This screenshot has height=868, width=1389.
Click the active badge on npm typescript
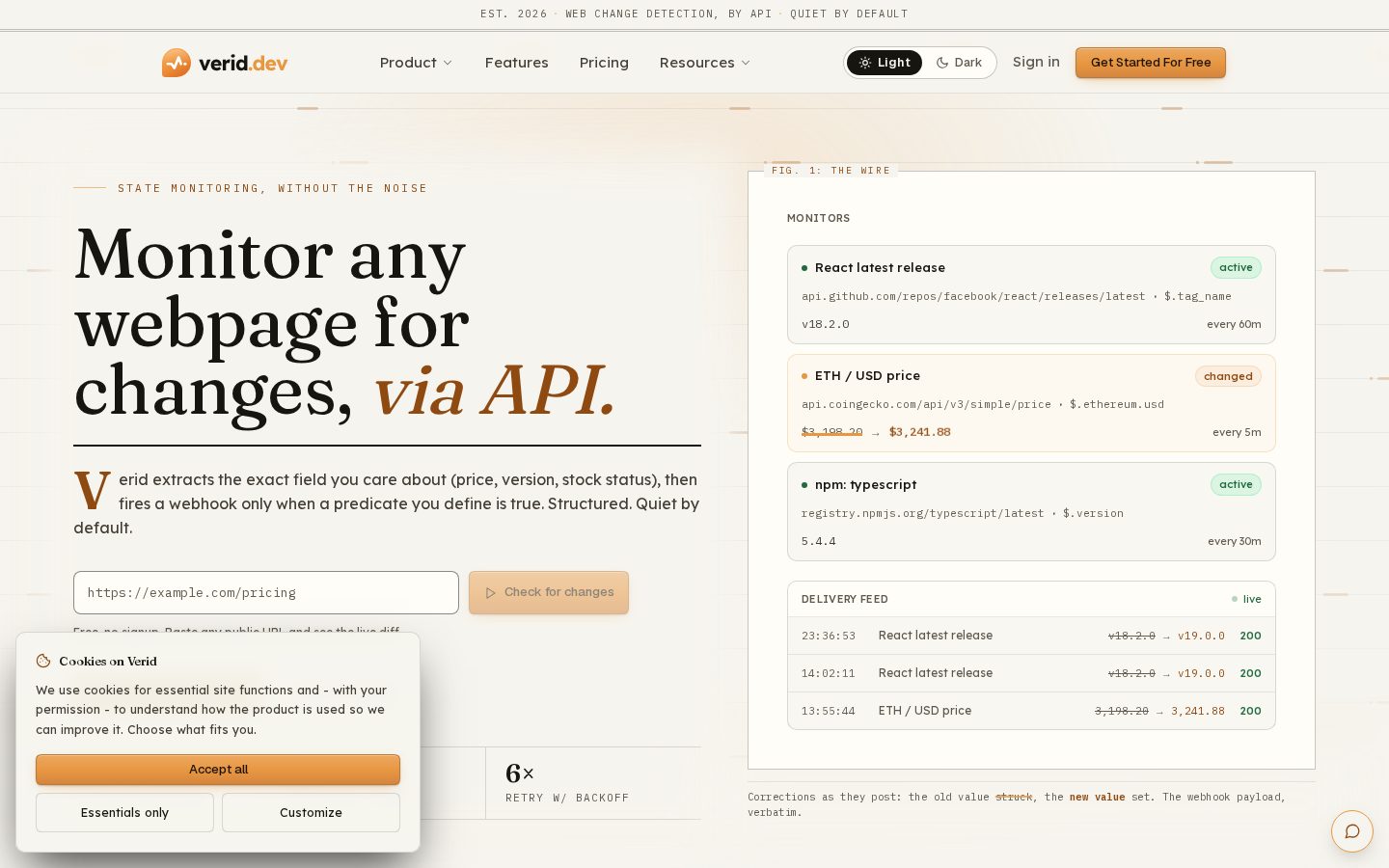pyautogui.click(x=1236, y=484)
